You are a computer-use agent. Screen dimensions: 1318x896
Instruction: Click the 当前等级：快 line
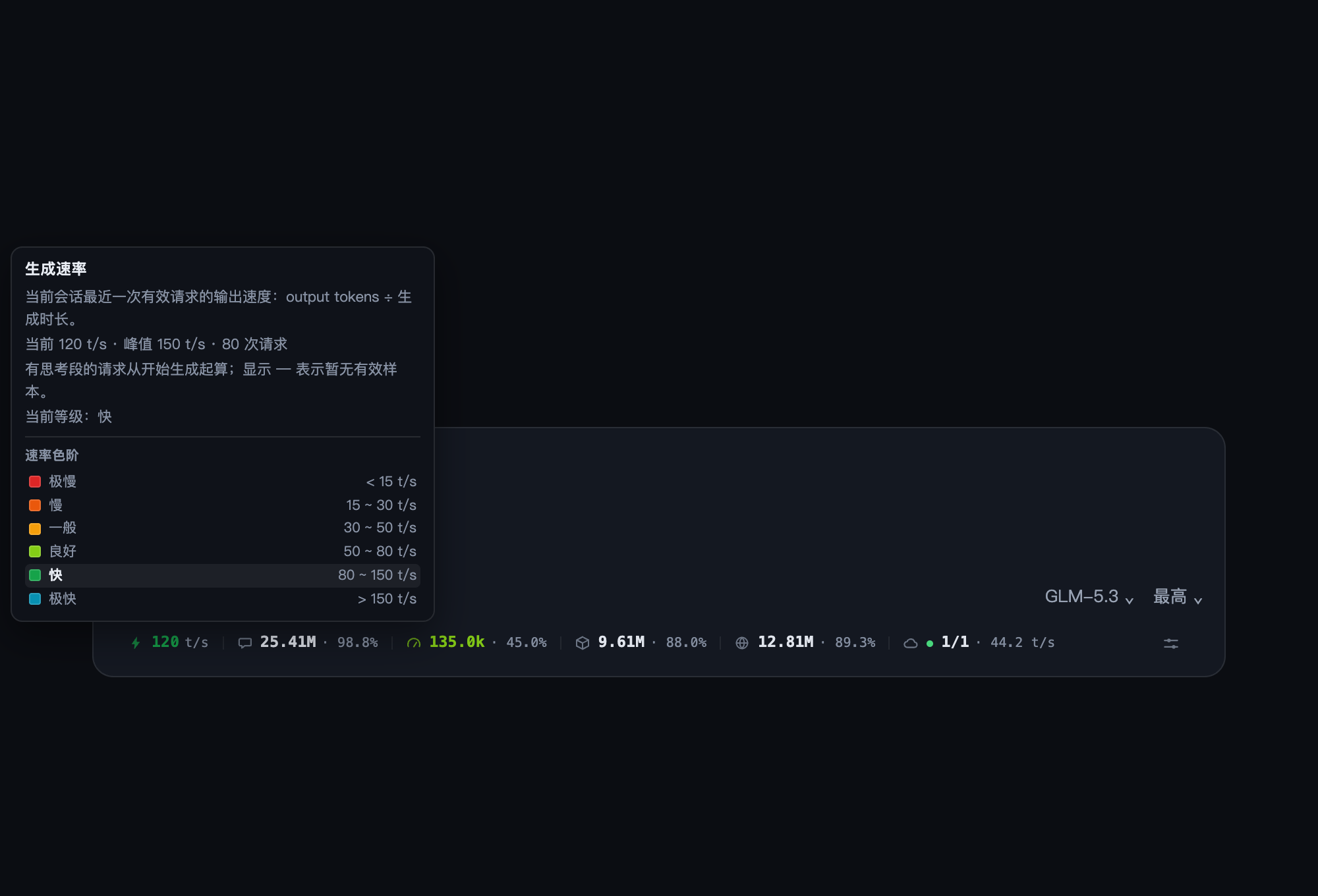coord(69,417)
